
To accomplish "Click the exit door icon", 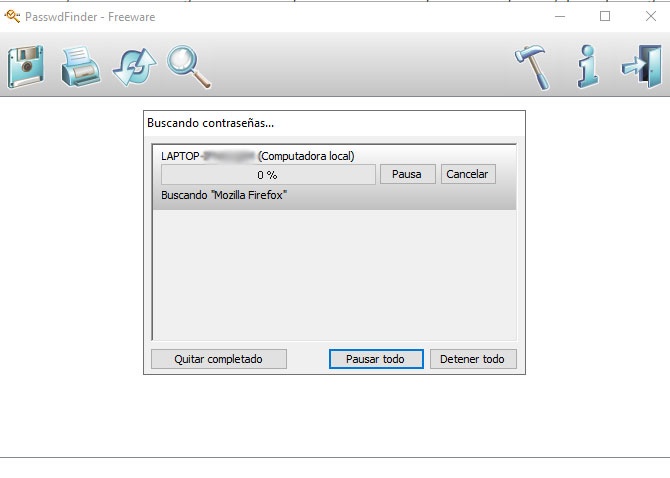I will [642, 66].
